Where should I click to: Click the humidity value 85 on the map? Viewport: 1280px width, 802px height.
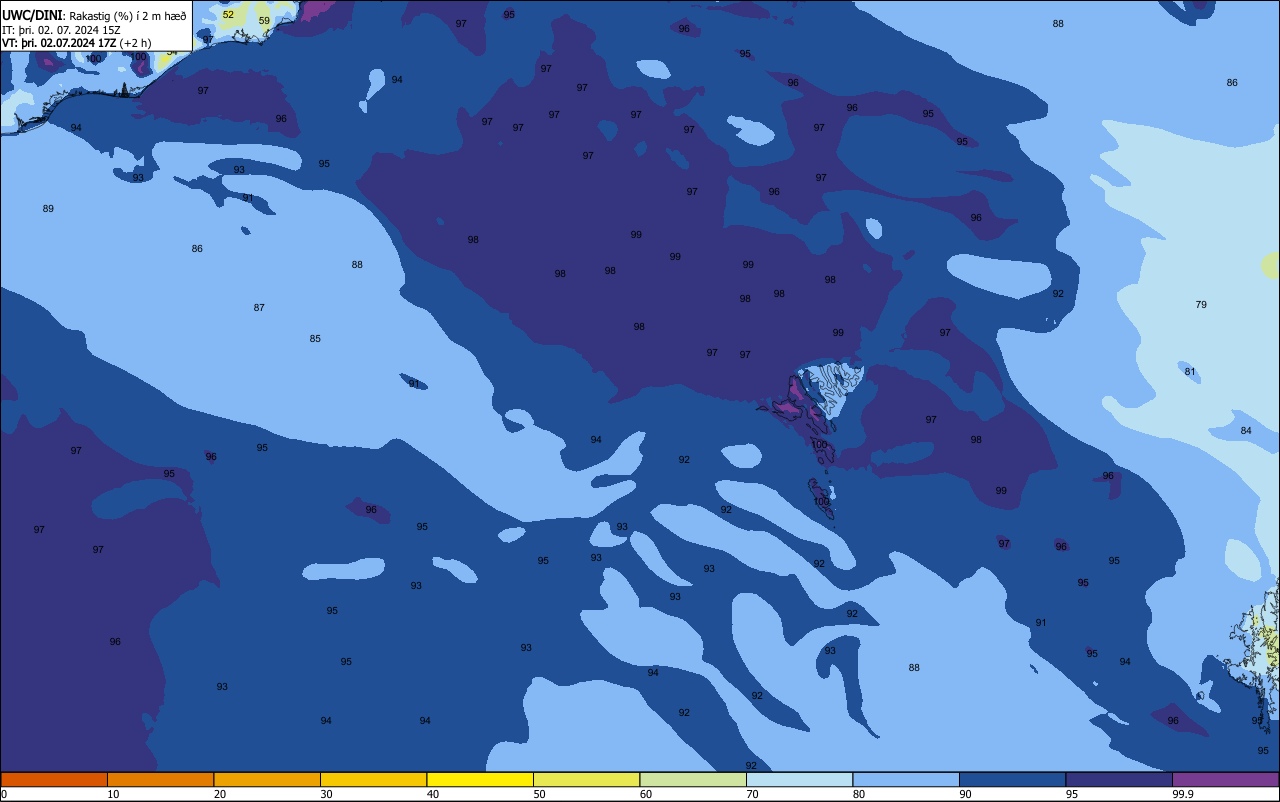[x=315, y=339]
